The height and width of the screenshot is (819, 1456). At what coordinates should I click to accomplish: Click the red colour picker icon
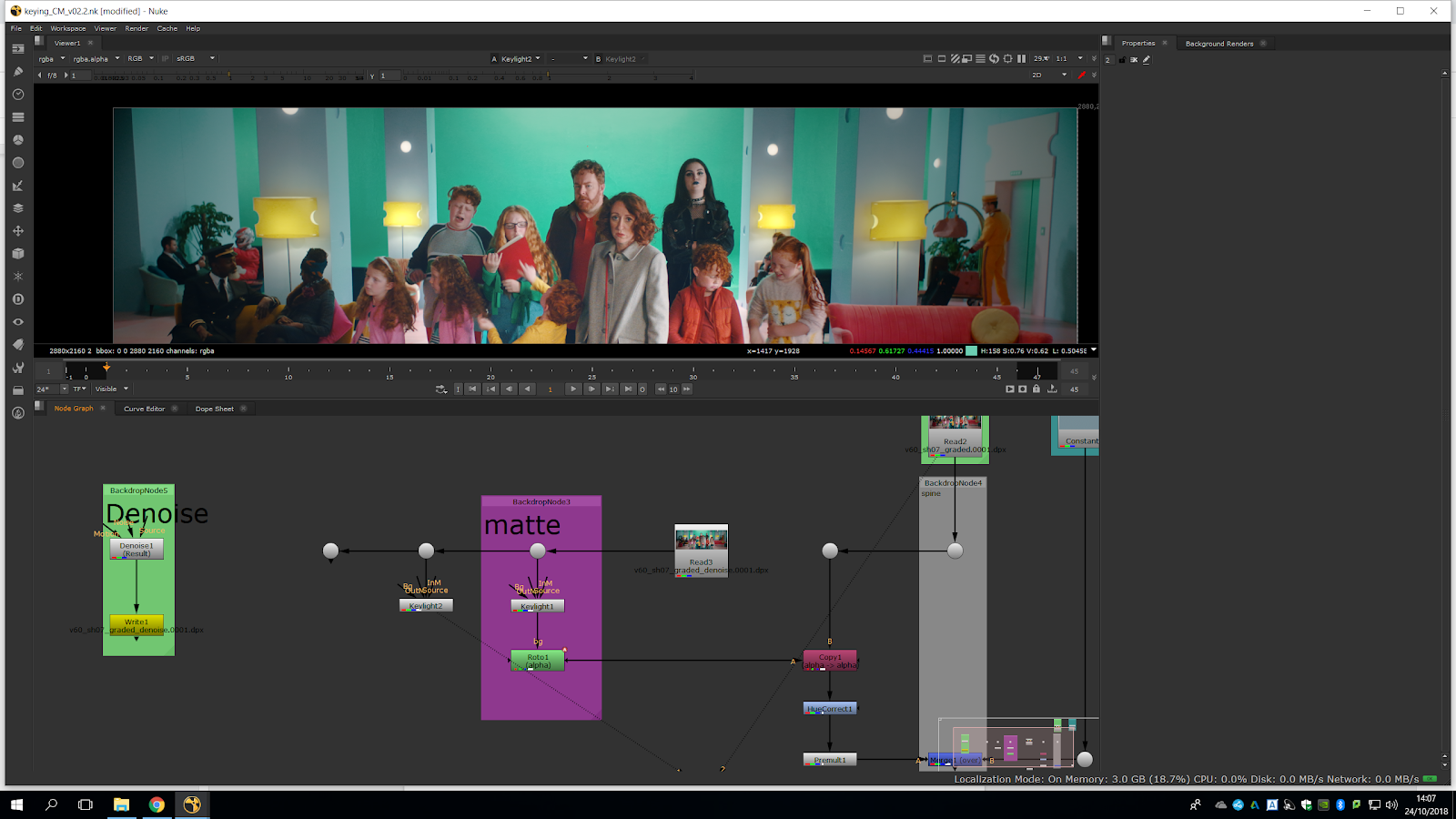[1081, 76]
